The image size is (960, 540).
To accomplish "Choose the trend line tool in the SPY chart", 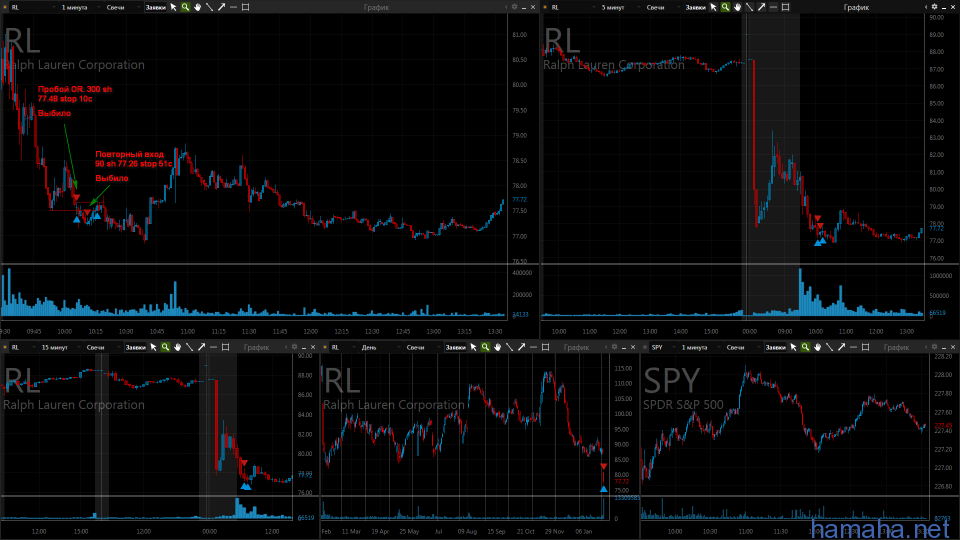I will pos(830,347).
